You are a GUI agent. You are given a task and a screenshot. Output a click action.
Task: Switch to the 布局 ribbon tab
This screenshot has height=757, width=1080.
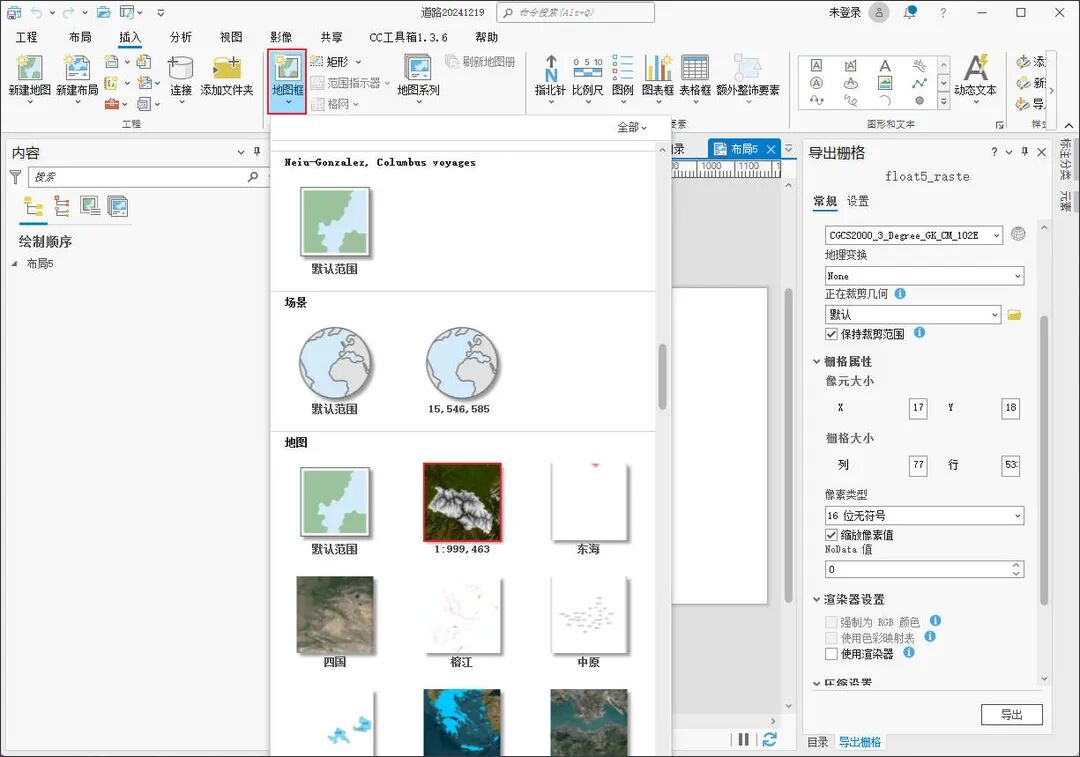pyautogui.click(x=80, y=37)
